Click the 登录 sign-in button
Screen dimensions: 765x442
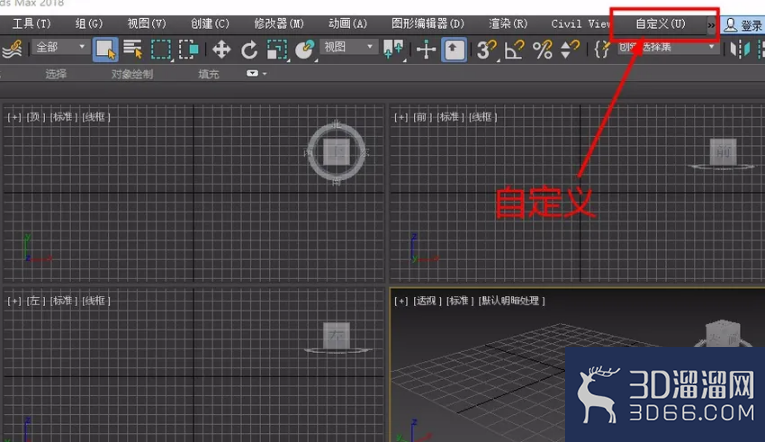pyautogui.click(x=743, y=25)
